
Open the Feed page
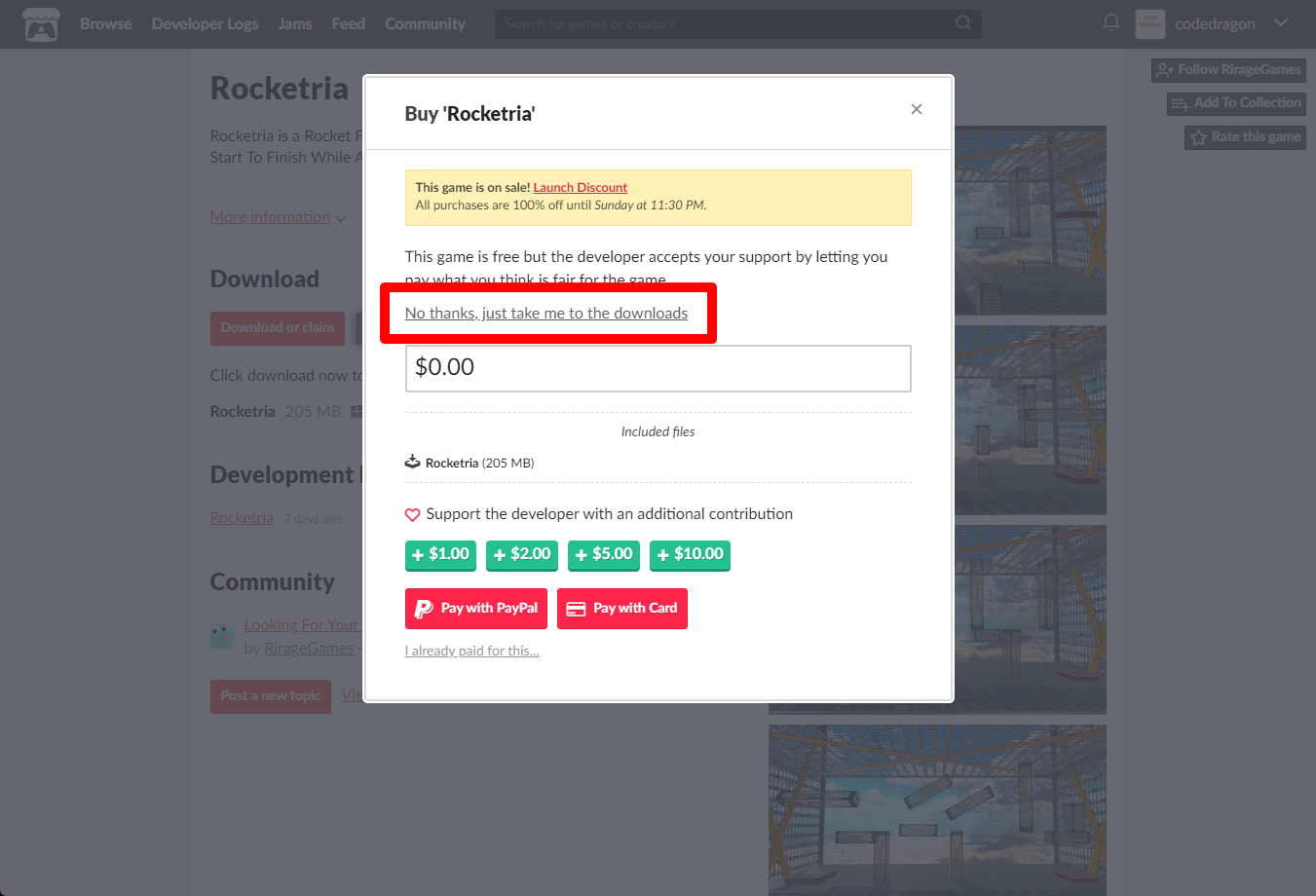[349, 23]
